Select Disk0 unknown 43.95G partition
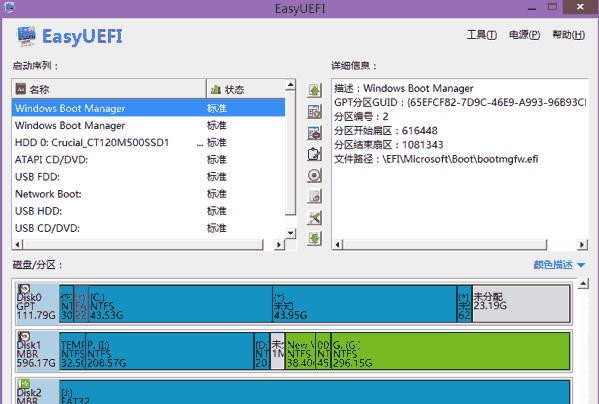Viewport: 599px width, 404px height. [365, 304]
